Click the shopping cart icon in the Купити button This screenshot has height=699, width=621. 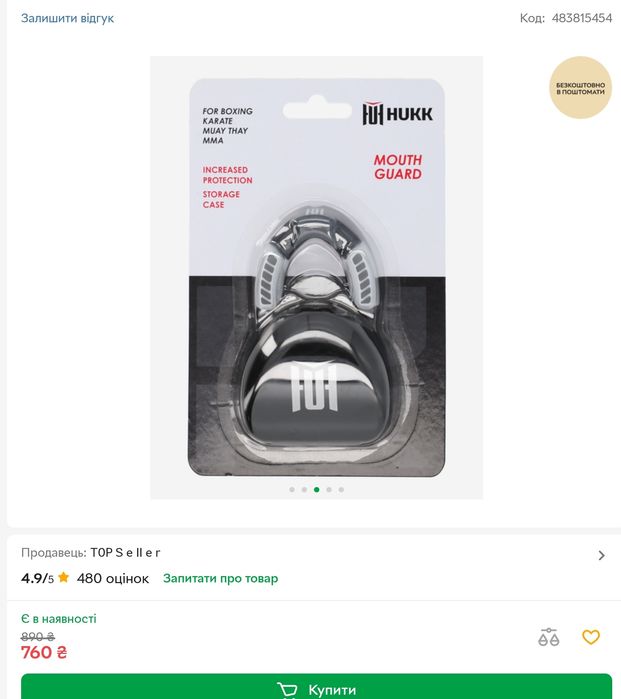[x=287, y=690]
